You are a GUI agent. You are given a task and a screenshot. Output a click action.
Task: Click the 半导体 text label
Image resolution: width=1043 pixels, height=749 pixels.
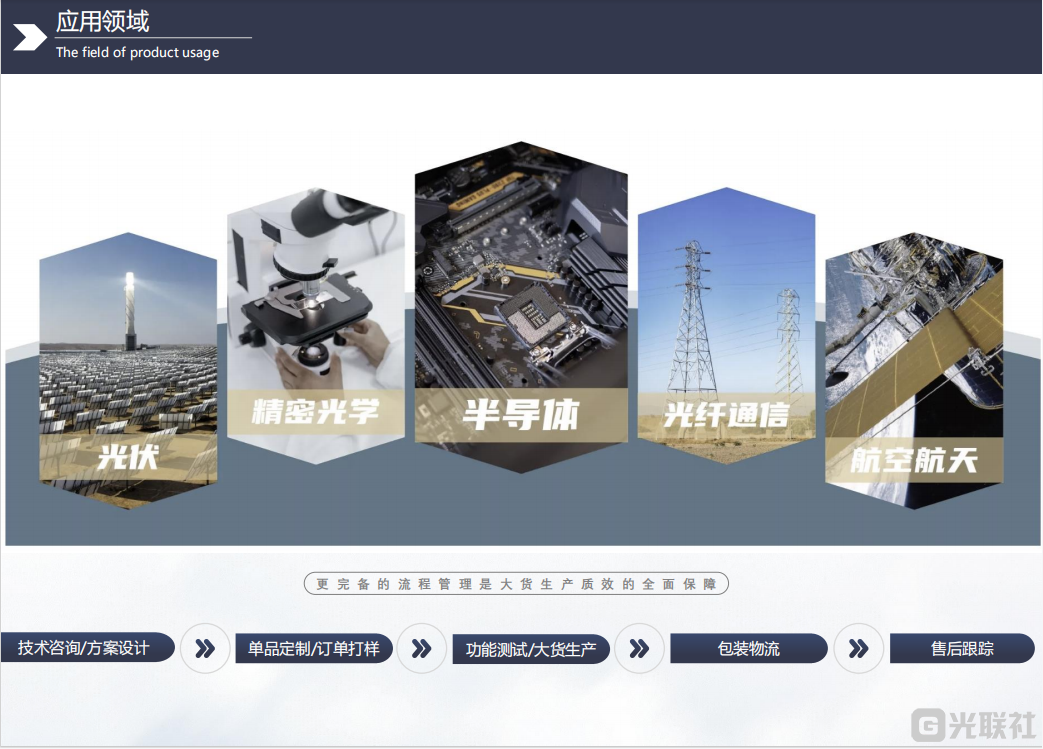(521, 415)
